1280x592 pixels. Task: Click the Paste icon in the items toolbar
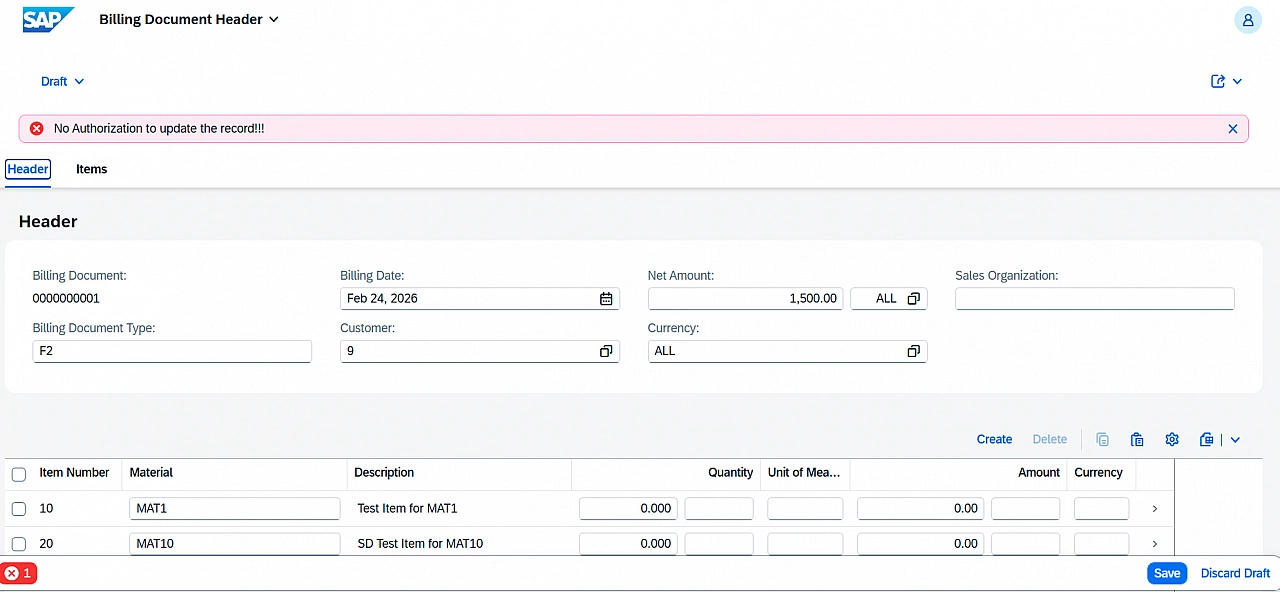(x=1137, y=439)
